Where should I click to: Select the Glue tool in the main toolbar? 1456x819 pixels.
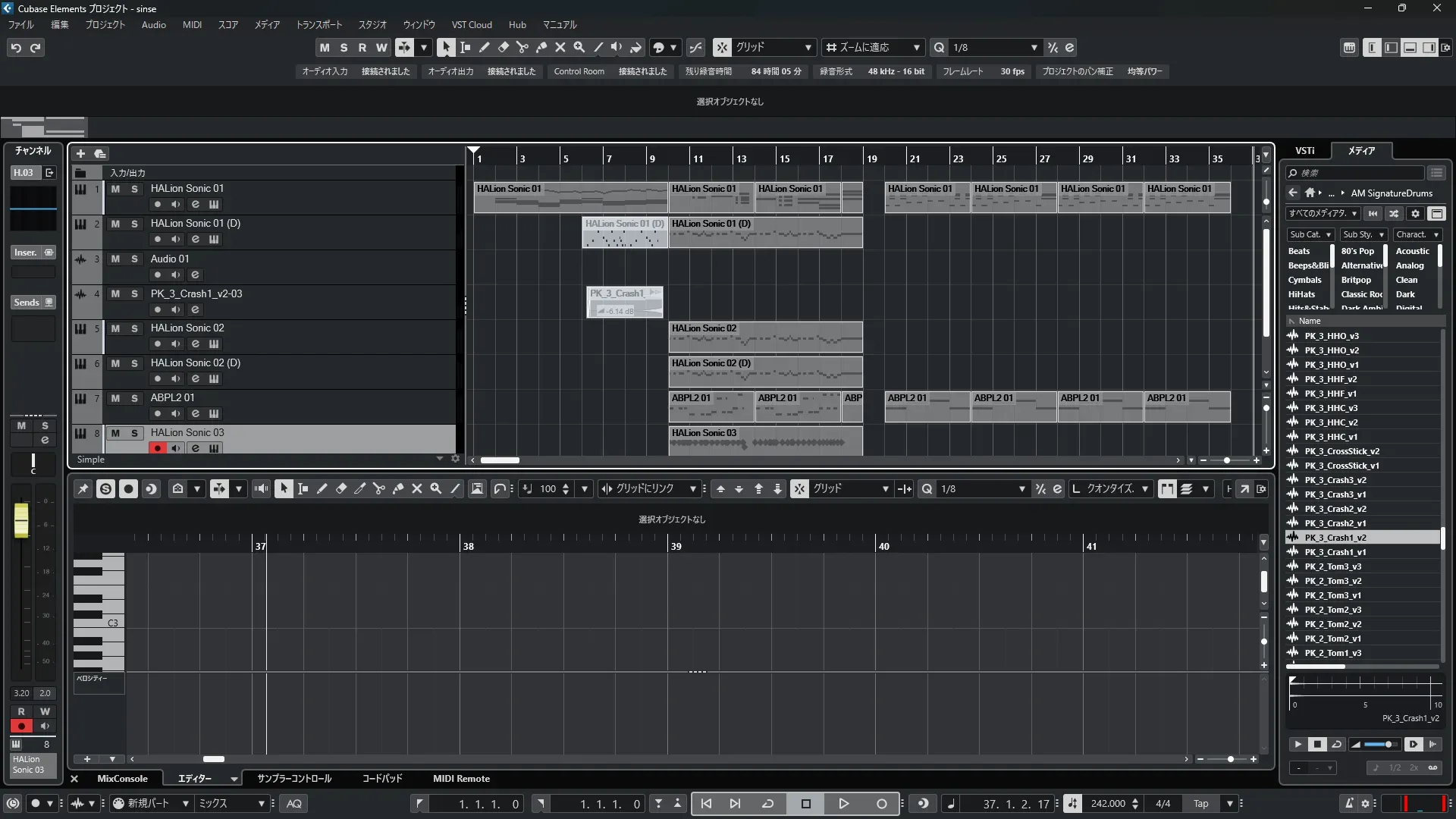click(541, 47)
